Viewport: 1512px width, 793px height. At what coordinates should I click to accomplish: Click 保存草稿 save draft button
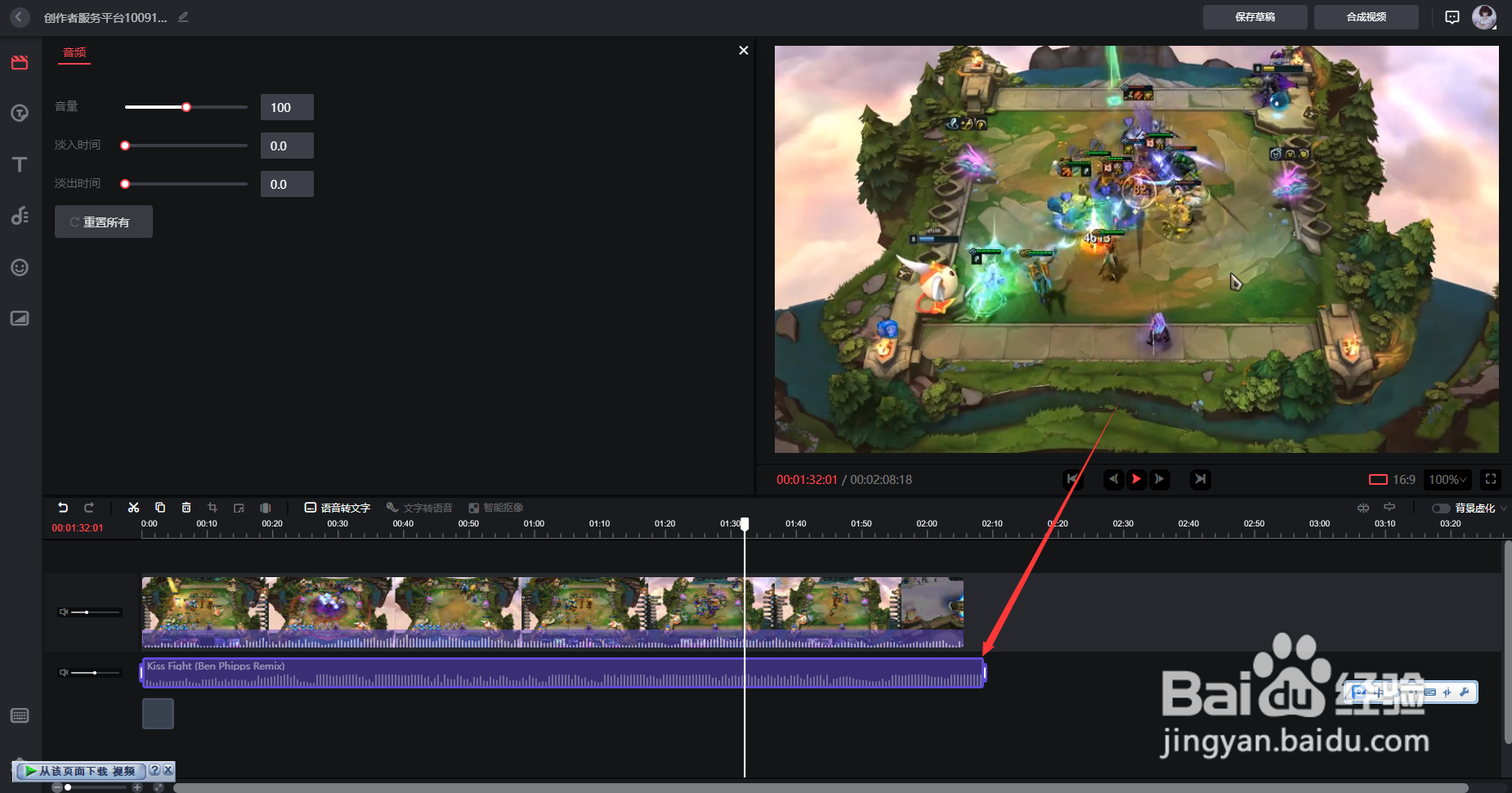(x=1255, y=17)
